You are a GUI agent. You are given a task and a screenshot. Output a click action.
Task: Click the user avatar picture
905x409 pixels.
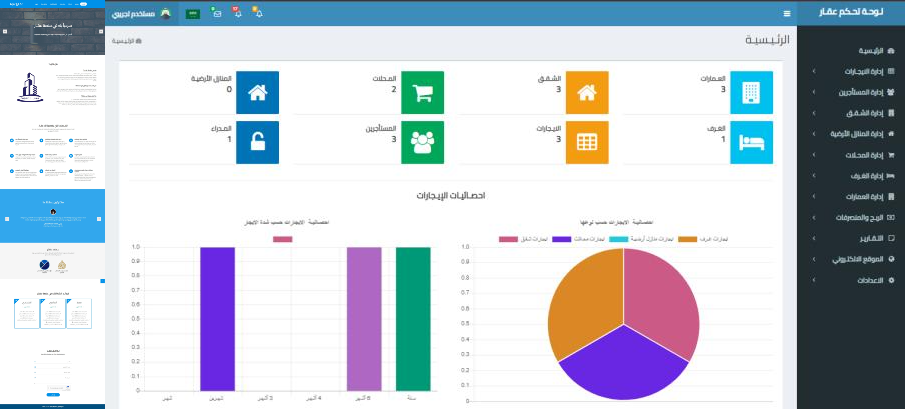click(165, 13)
